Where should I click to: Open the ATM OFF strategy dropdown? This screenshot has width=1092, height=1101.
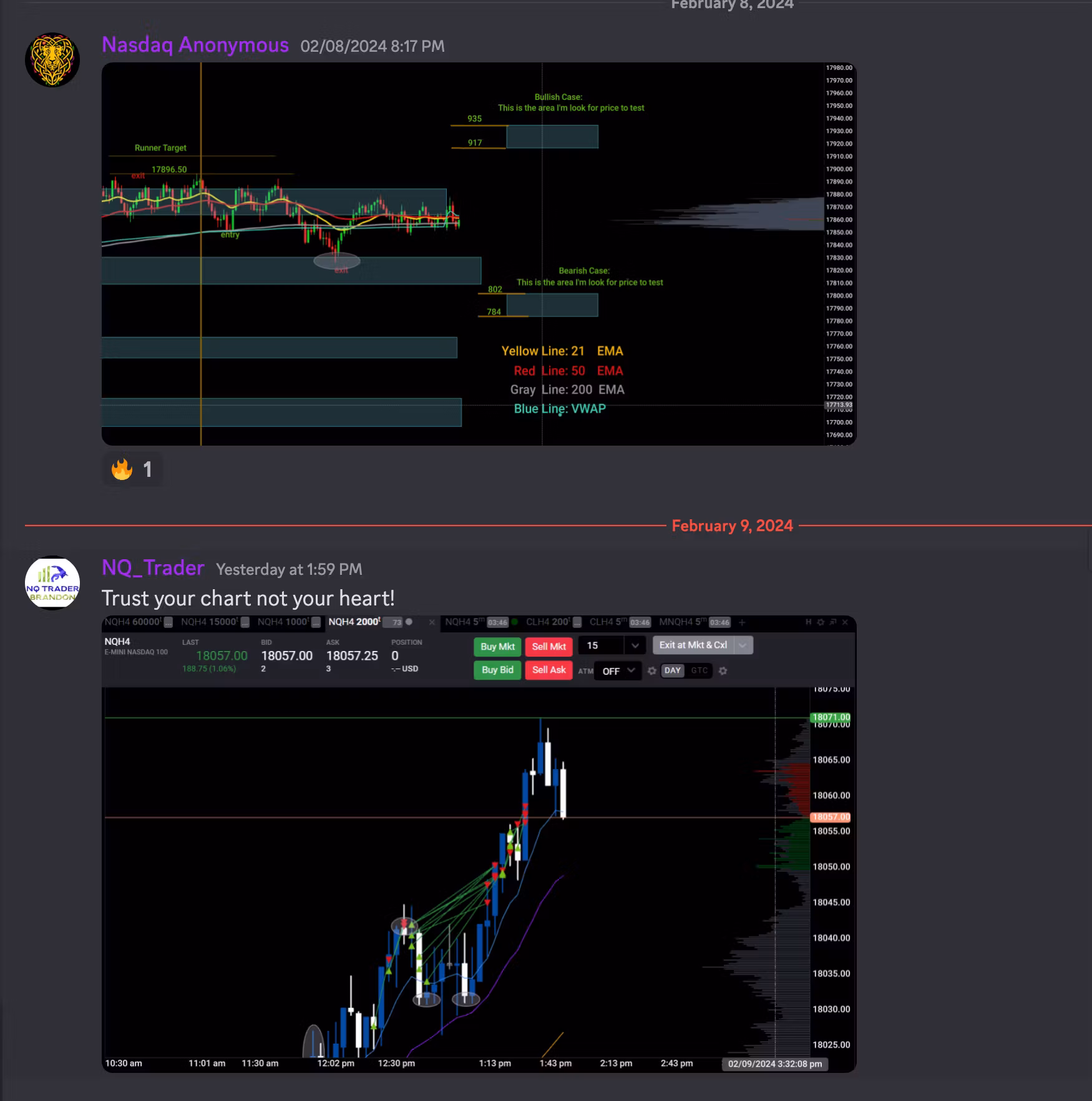click(618, 671)
